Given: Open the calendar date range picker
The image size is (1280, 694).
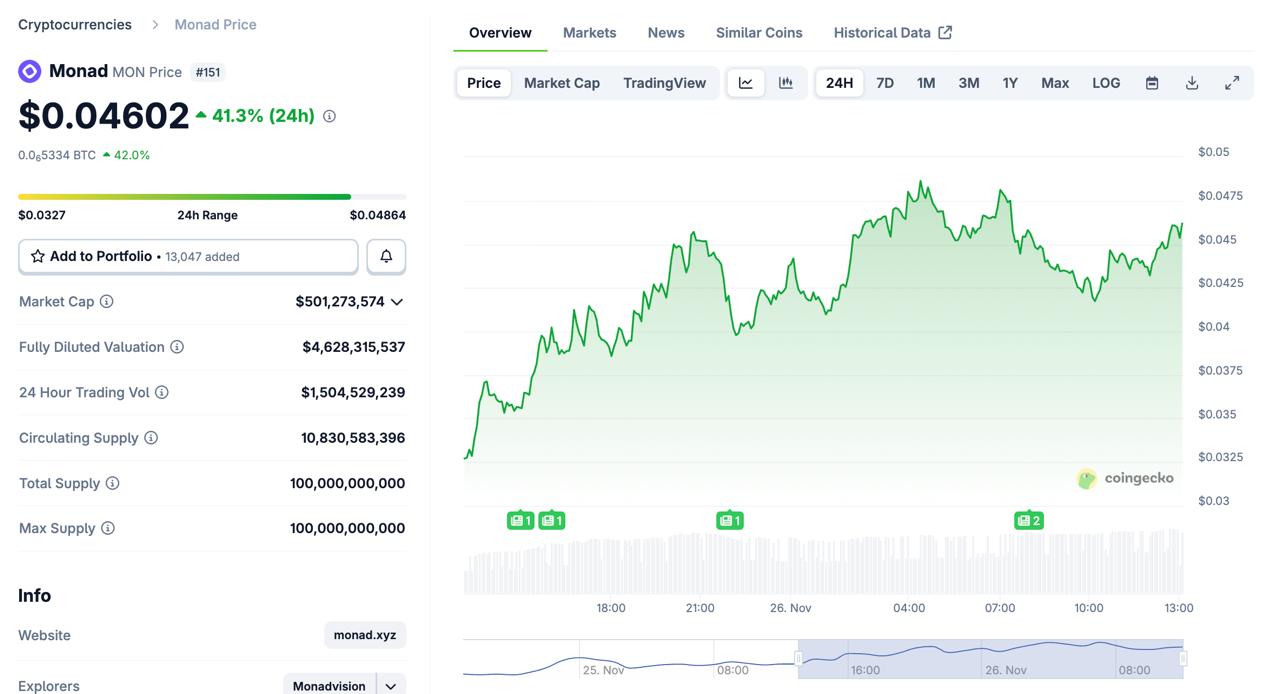Looking at the screenshot, I should [x=1152, y=83].
